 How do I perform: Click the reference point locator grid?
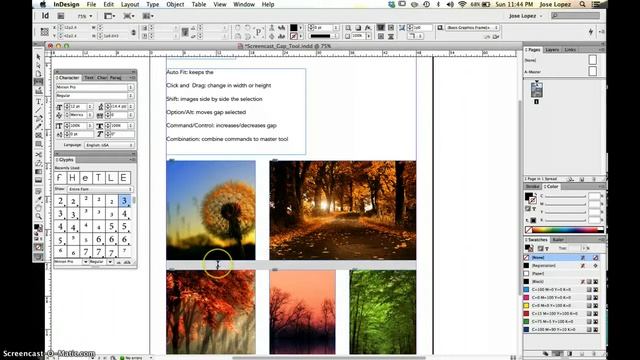[x=44, y=31]
